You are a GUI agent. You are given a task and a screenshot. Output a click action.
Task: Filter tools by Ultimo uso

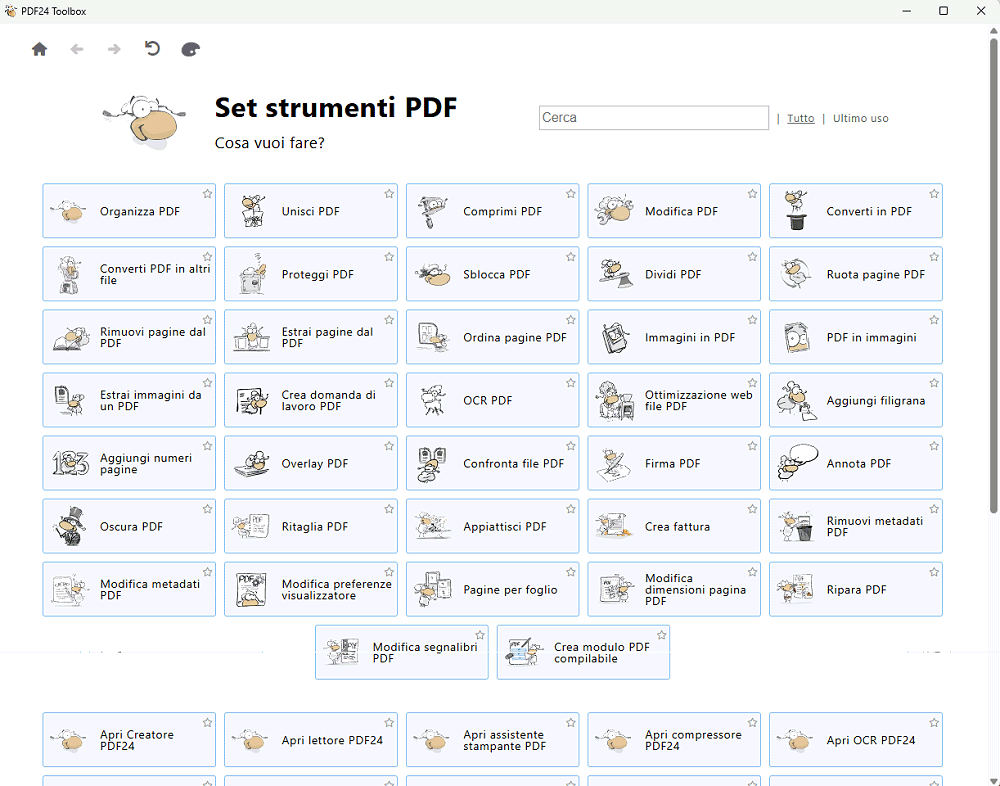(x=860, y=119)
